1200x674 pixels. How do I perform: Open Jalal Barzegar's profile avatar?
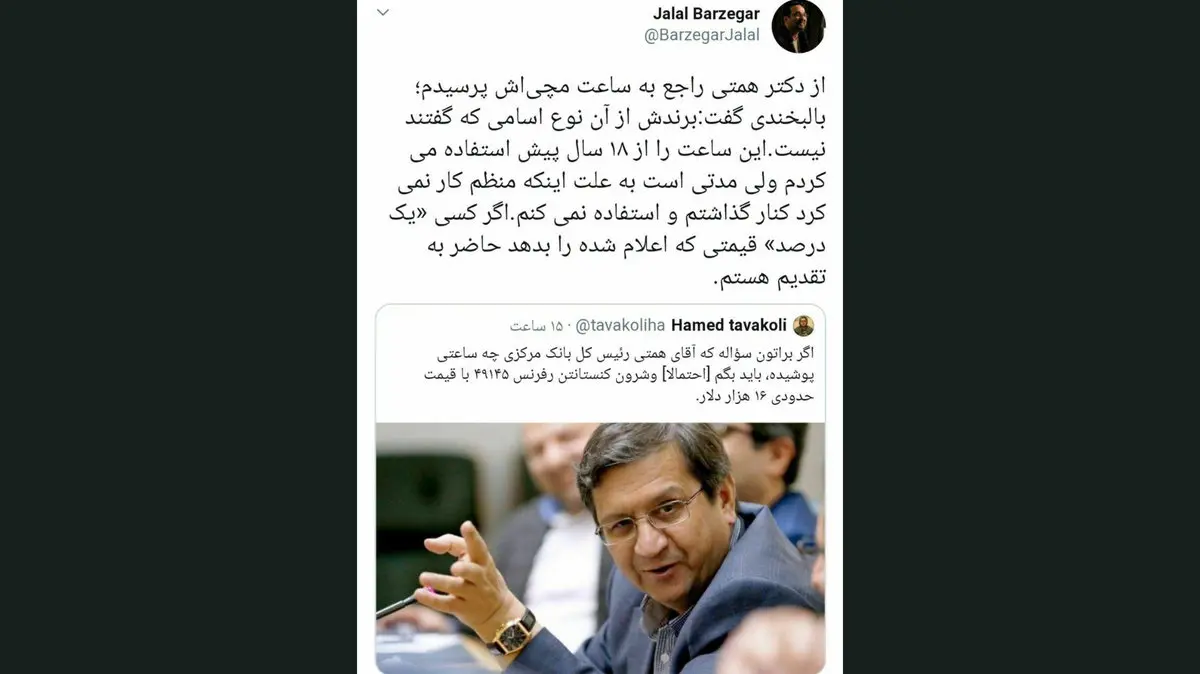point(798,26)
